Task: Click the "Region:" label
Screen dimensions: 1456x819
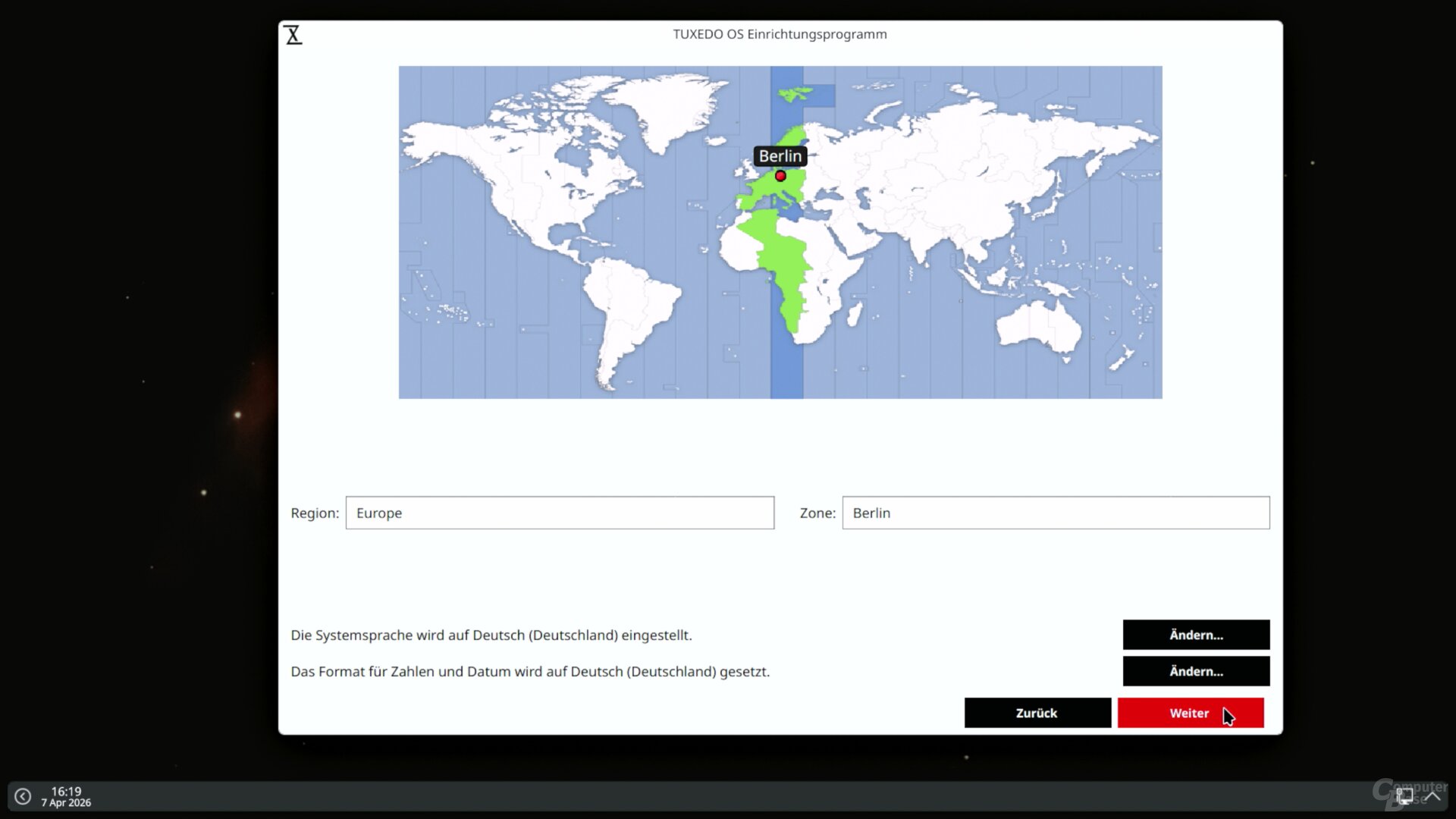Action: click(315, 513)
